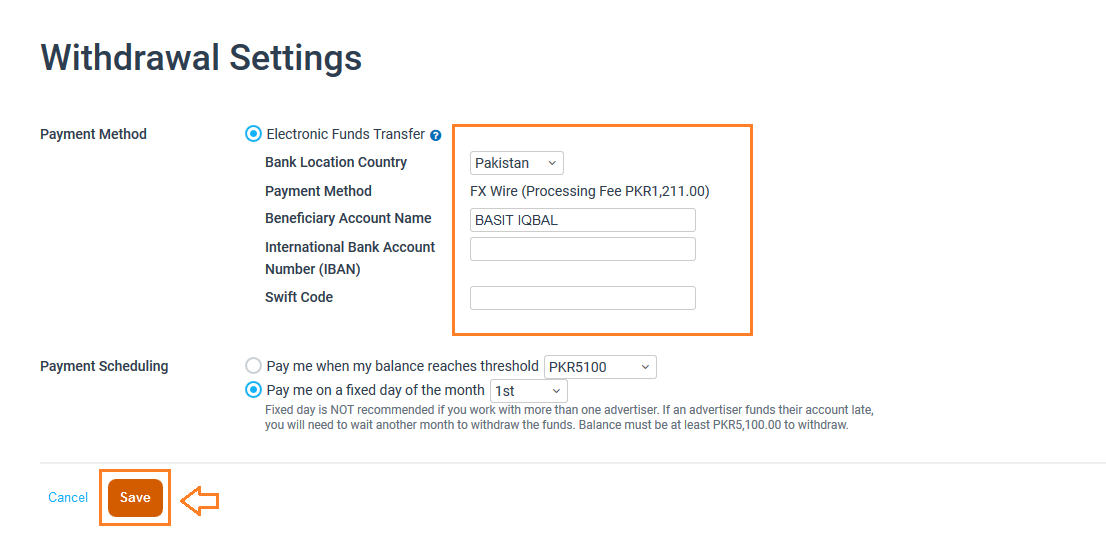Click the Withdrawal Settings heading
The image size is (1106, 535).
point(201,58)
